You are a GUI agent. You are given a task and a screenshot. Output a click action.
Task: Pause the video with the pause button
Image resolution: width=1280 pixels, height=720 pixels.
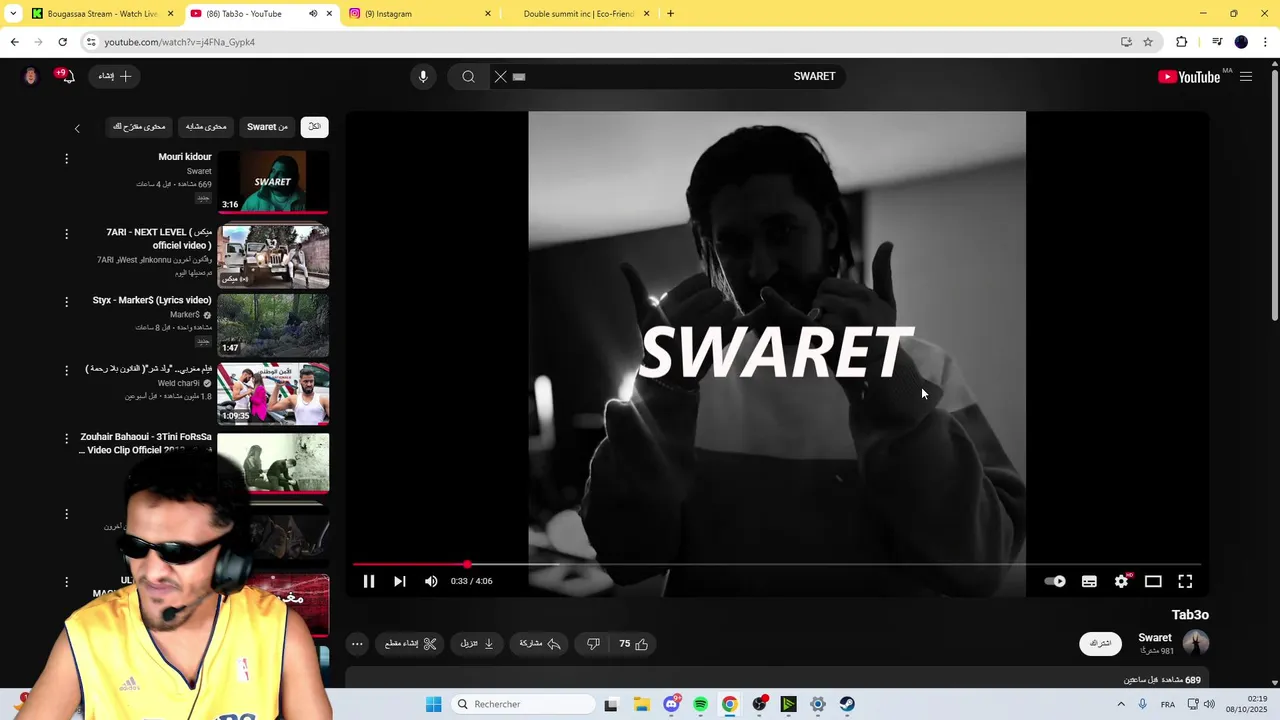368,581
